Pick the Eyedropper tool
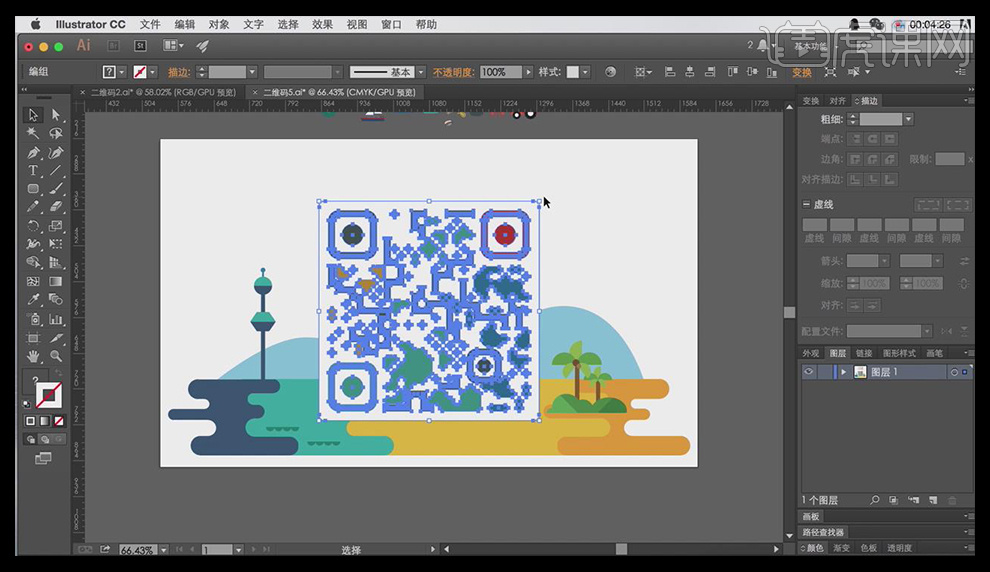990x572 pixels. [34, 300]
